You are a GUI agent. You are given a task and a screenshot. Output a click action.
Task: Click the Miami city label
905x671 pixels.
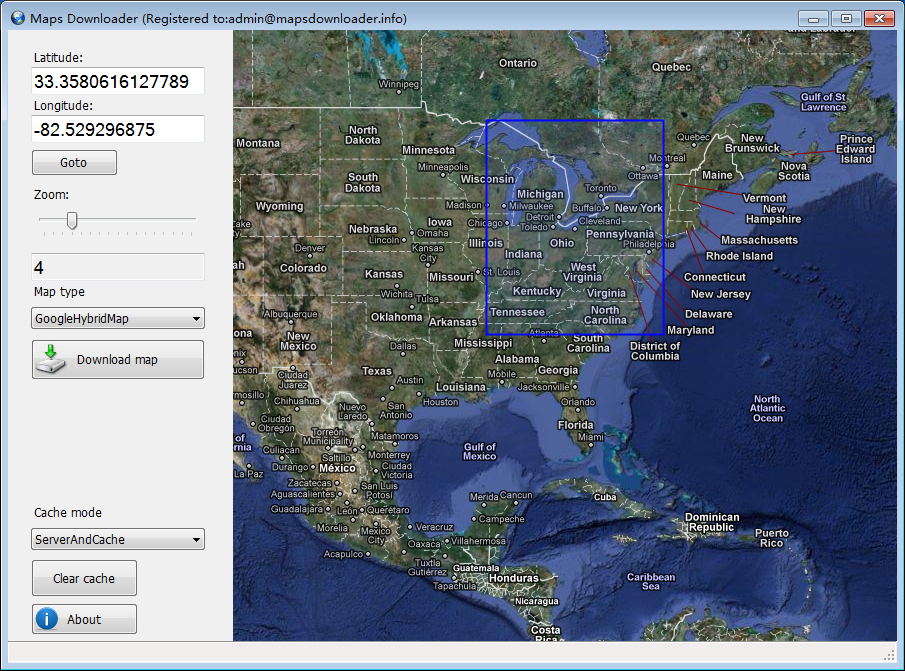pos(591,437)
